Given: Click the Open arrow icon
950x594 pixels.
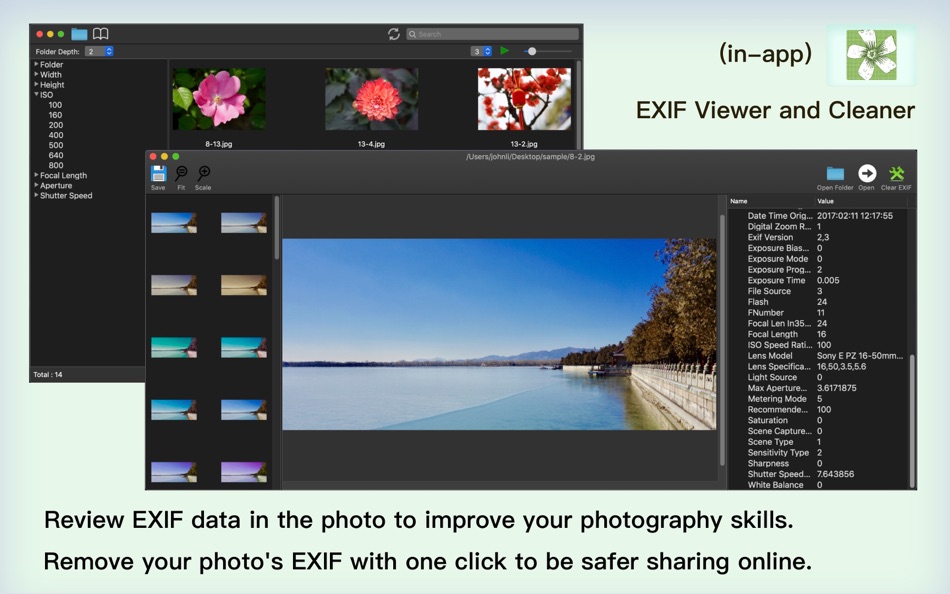Looking at the screenshot, I should (x=867, y=173).
